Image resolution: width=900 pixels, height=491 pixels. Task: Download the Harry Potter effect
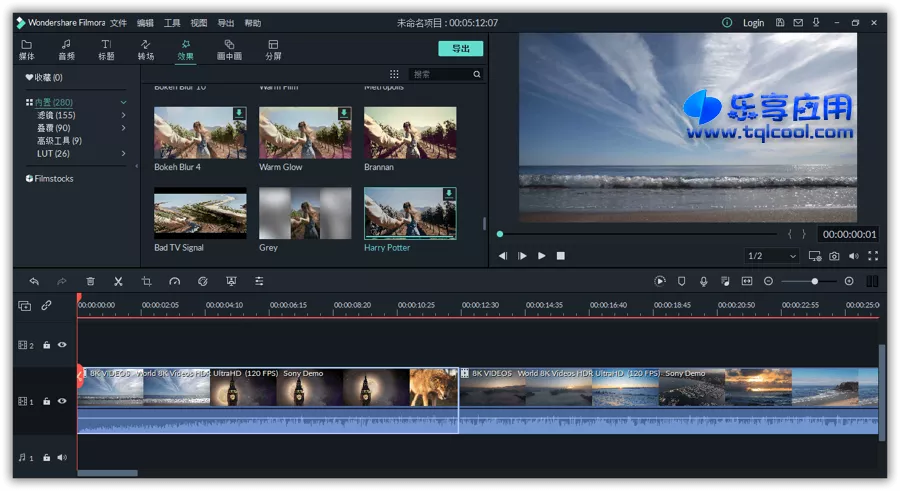coord(449,194)
